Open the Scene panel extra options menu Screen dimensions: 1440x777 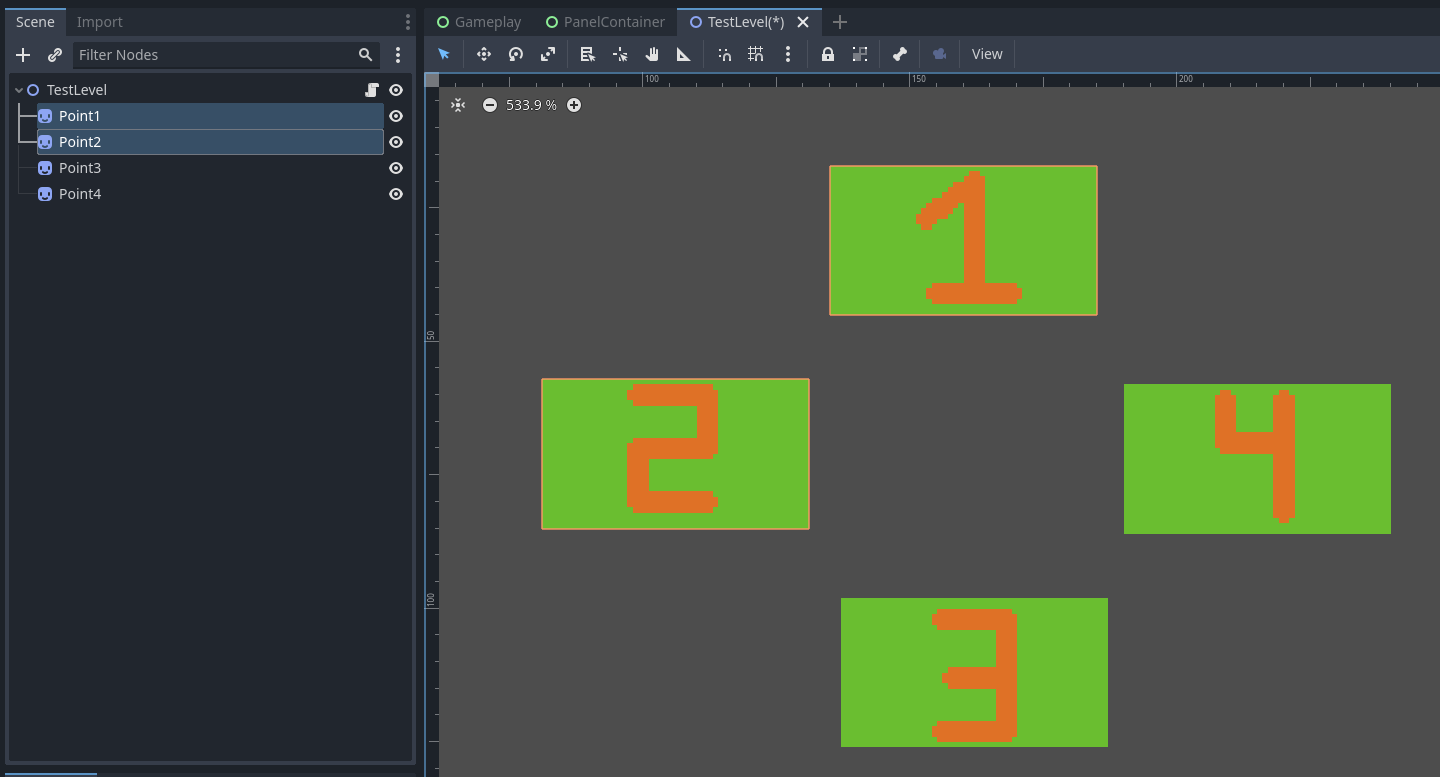point(398,55)
